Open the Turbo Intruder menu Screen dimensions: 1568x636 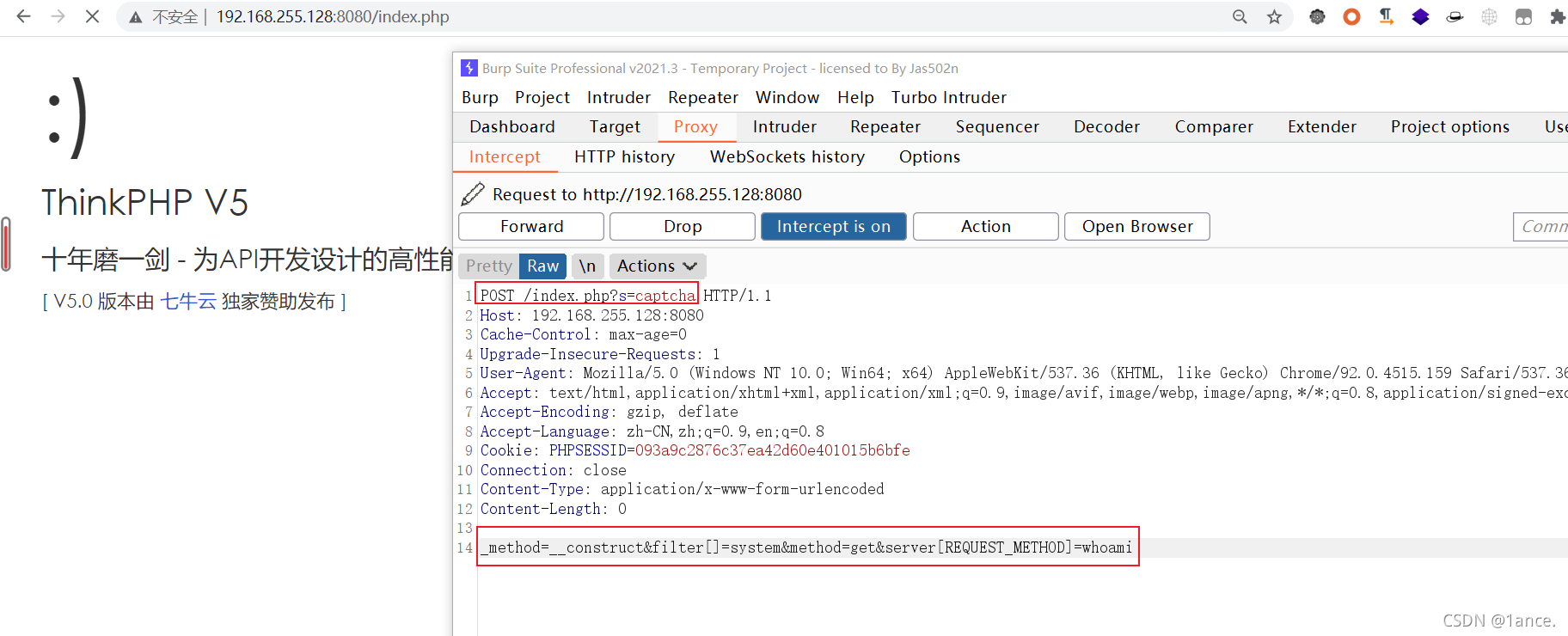[x=948, y=97]
